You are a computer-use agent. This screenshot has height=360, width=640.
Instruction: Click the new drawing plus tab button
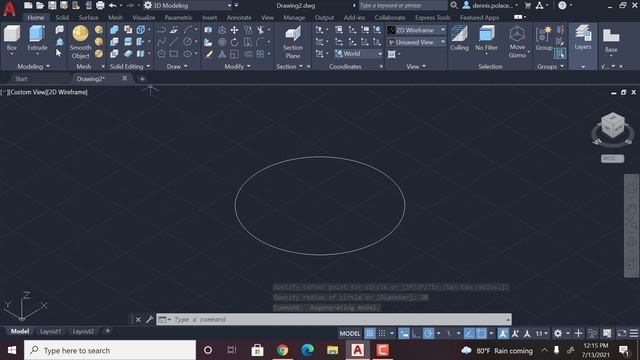142,79
